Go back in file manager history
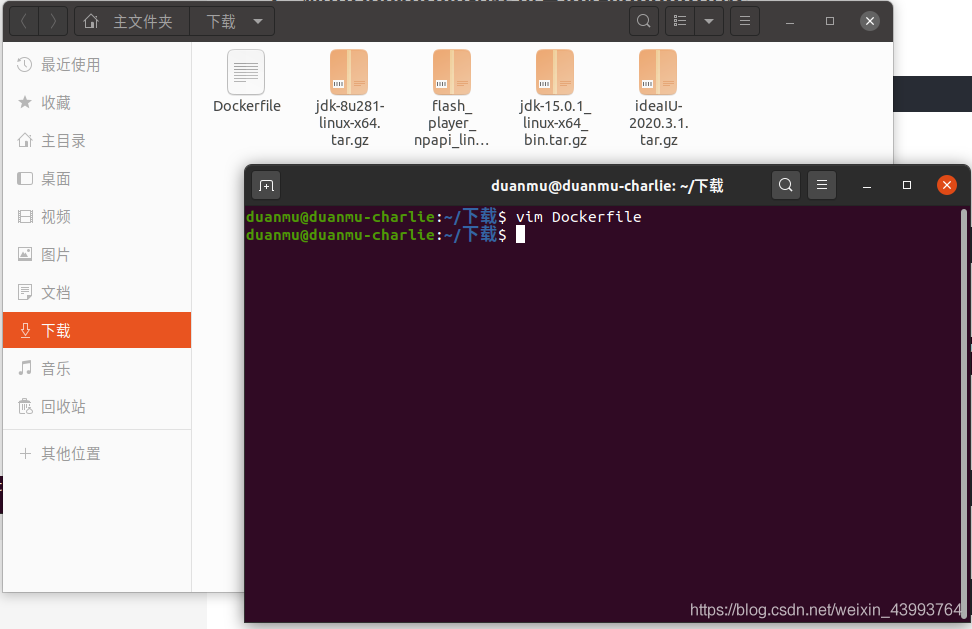Screen dimensions: 972x629 (x=24, y=22)
